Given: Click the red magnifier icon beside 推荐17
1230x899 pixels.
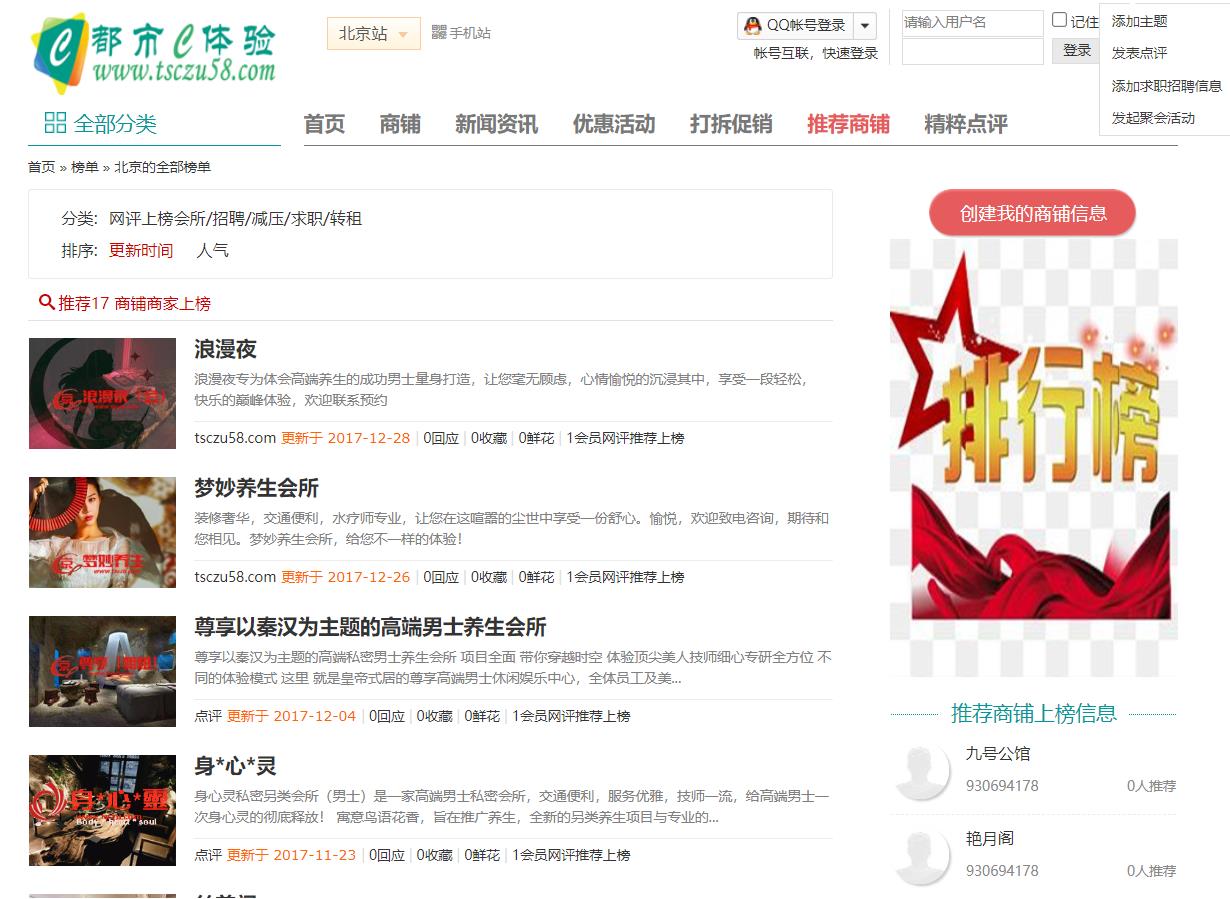Looking at the screenshot, I should click(44, 301).
